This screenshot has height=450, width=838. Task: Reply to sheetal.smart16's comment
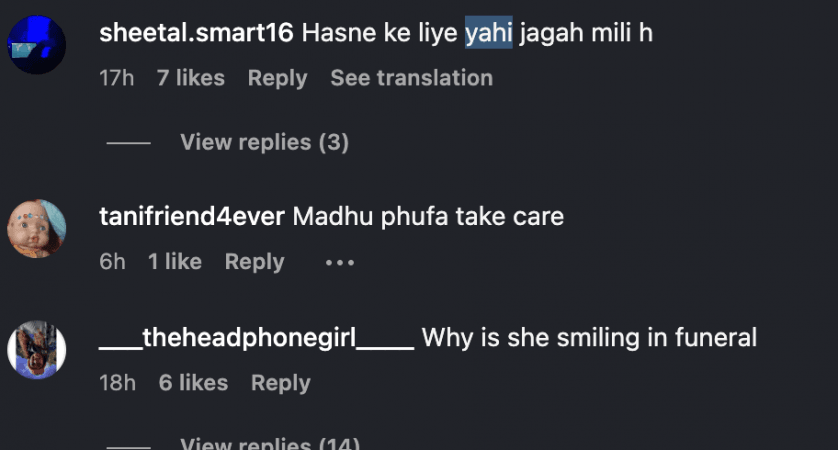(277, 78)
